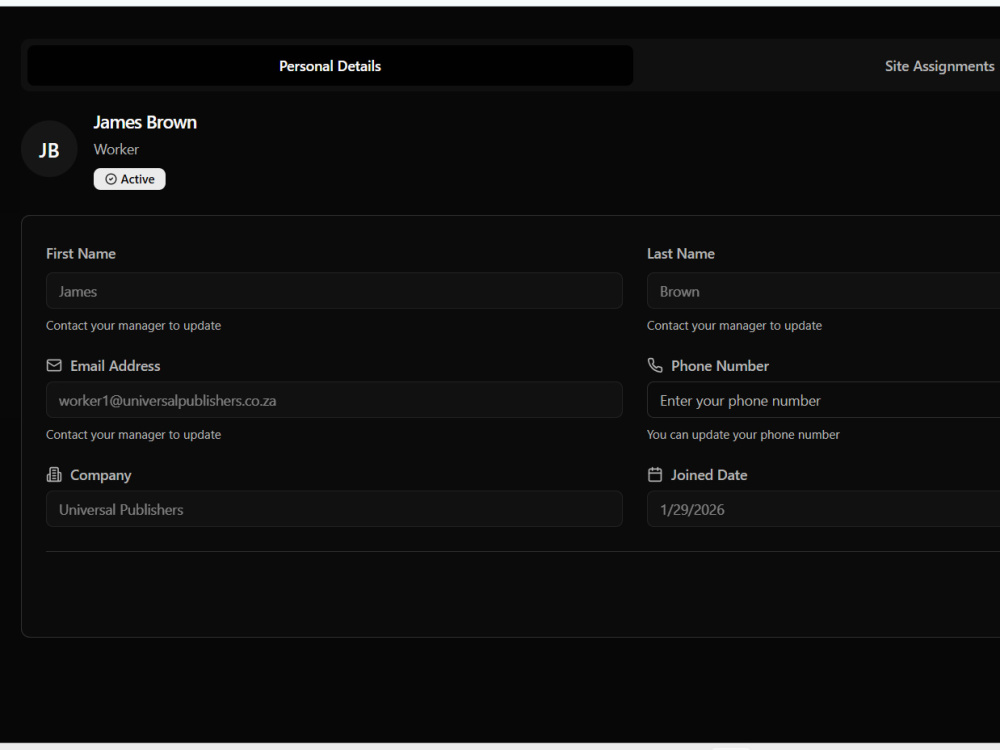Click the phone icon beside Phone Number
The image size is (1000, 750).
pyautogui.click(x=655, y=365)
